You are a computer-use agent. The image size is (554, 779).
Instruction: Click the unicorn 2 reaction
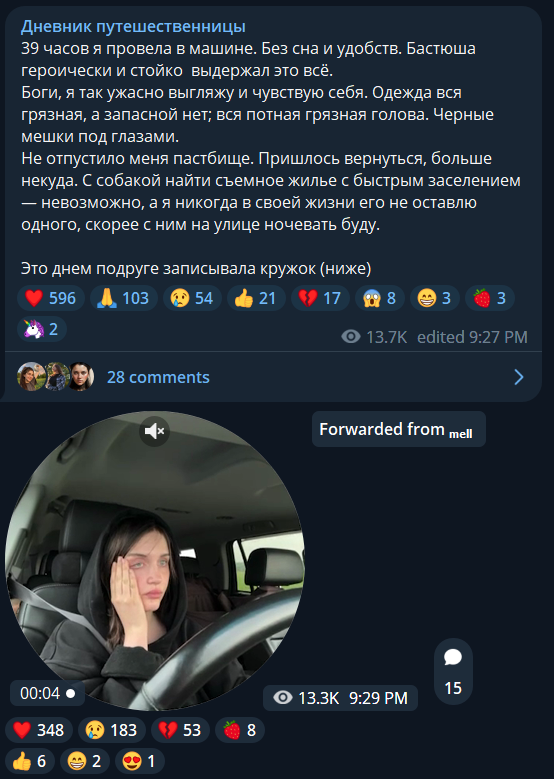click(x=42, y=329)
